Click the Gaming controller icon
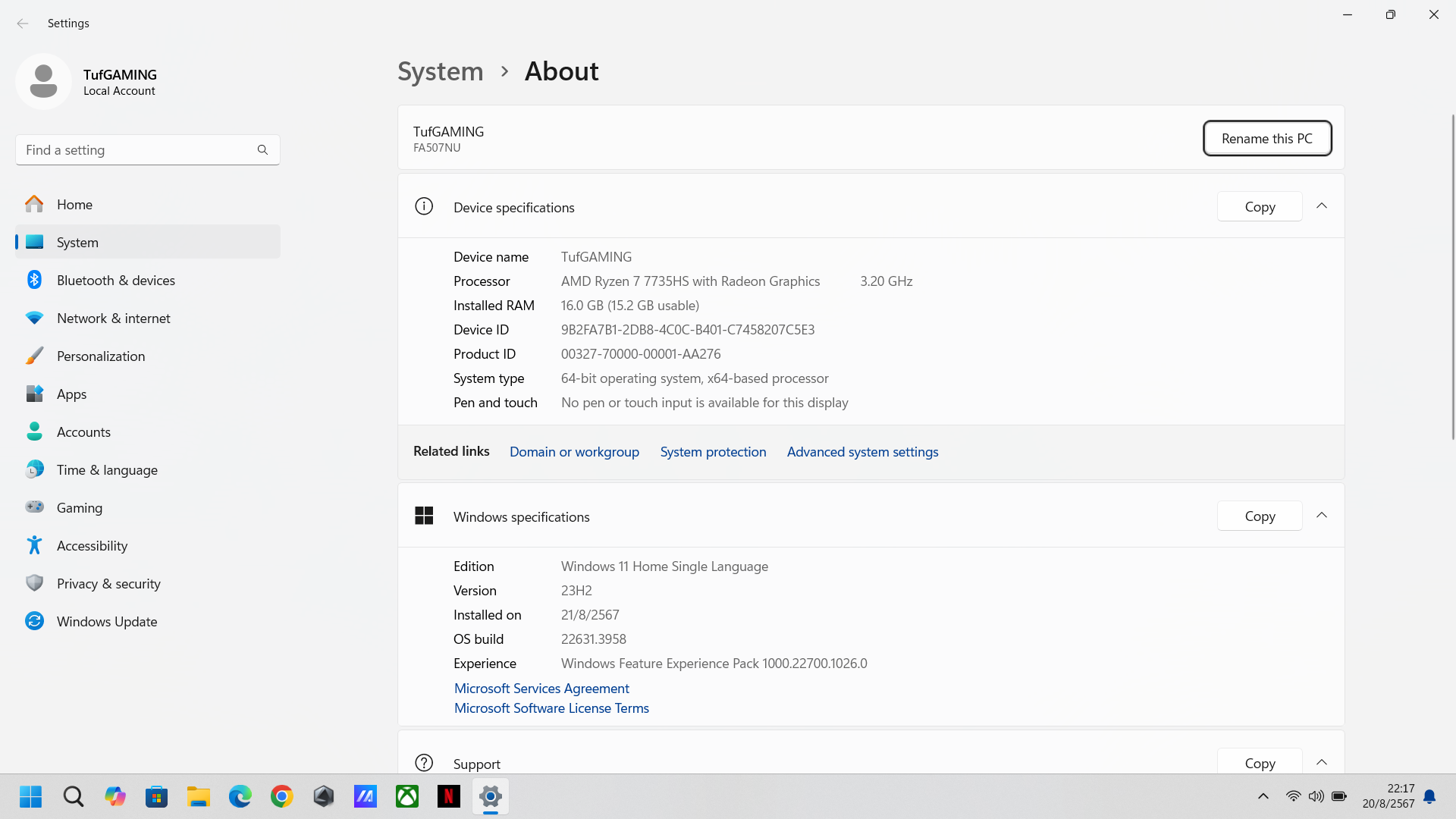 pos(34,507)
